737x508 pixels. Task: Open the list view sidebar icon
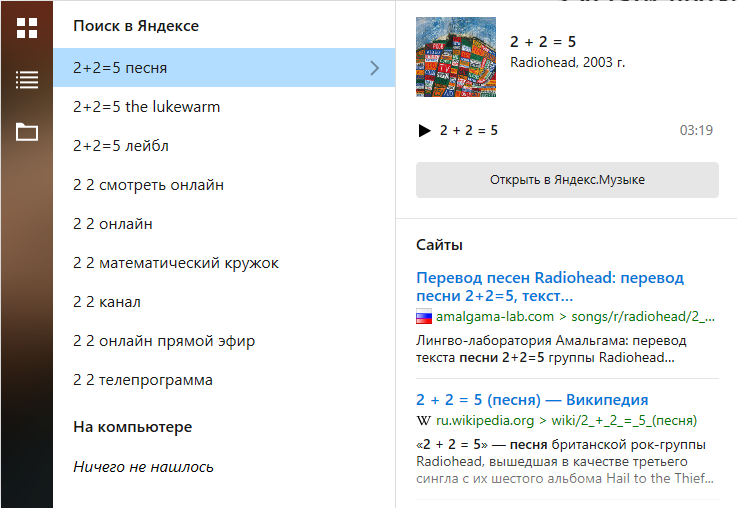point(27,80)
